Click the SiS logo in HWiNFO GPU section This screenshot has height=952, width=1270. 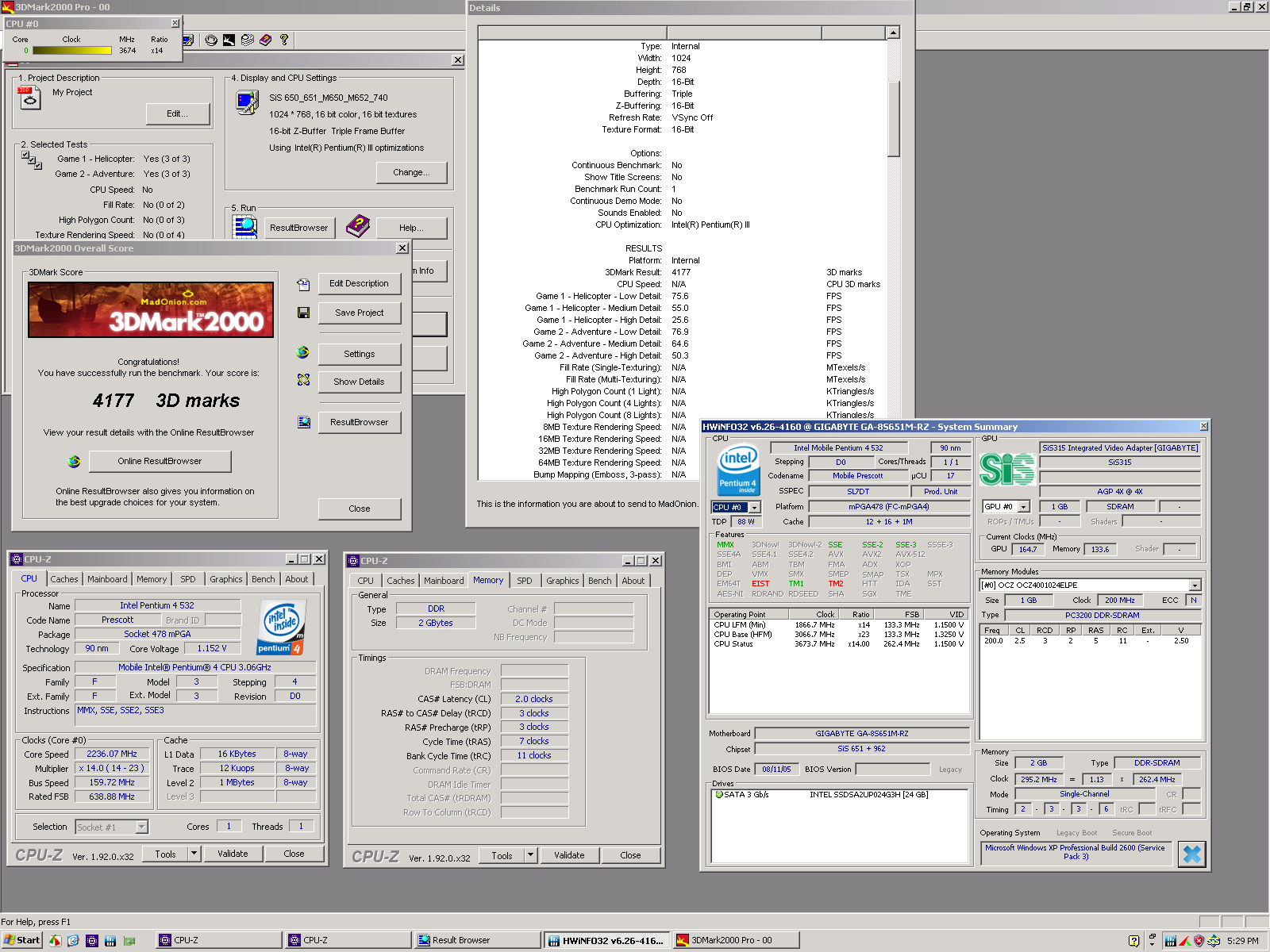tap(1006, 469)
